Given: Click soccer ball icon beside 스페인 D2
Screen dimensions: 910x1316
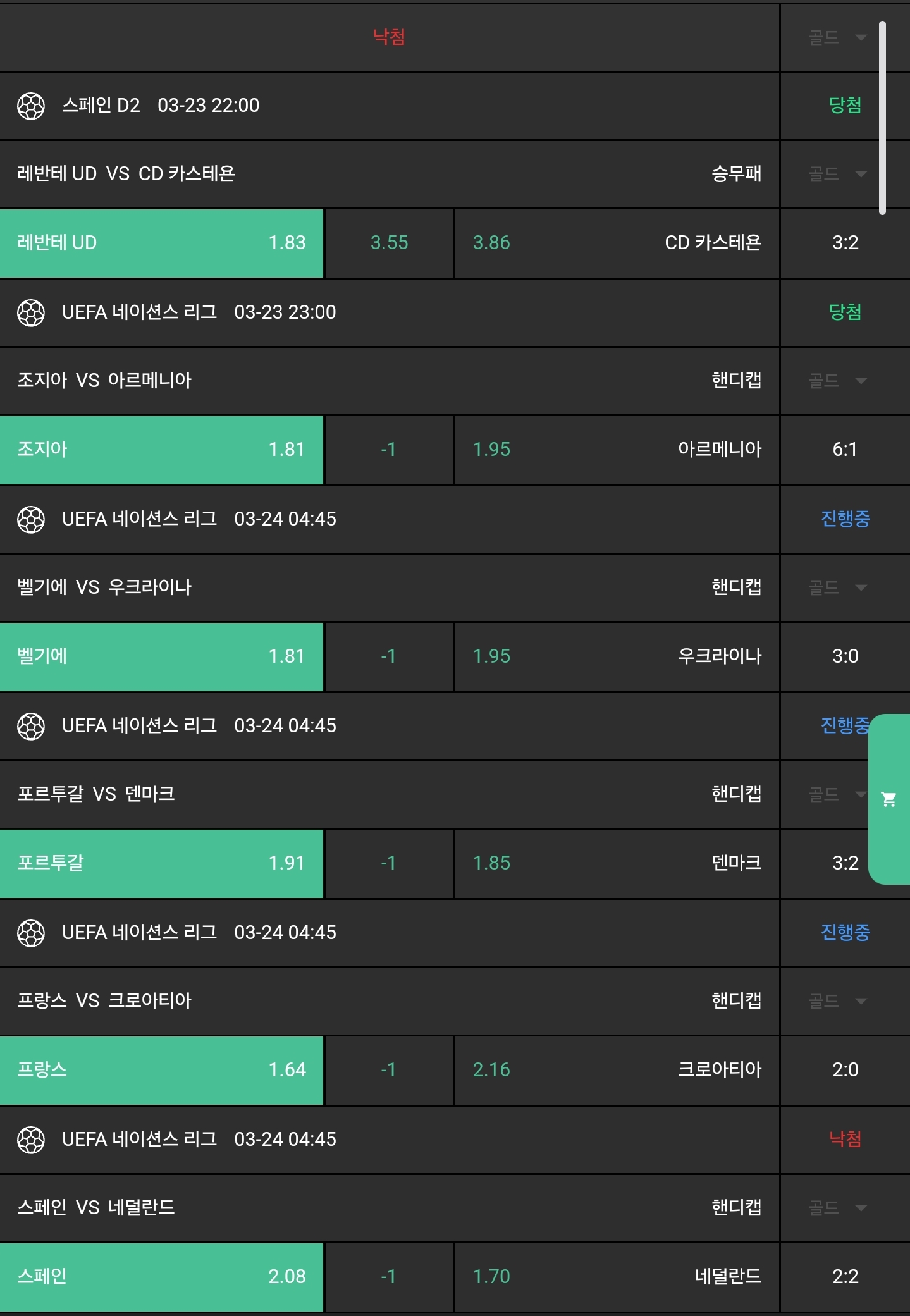Looking at the screenshot, I should (x=31, y=106).
